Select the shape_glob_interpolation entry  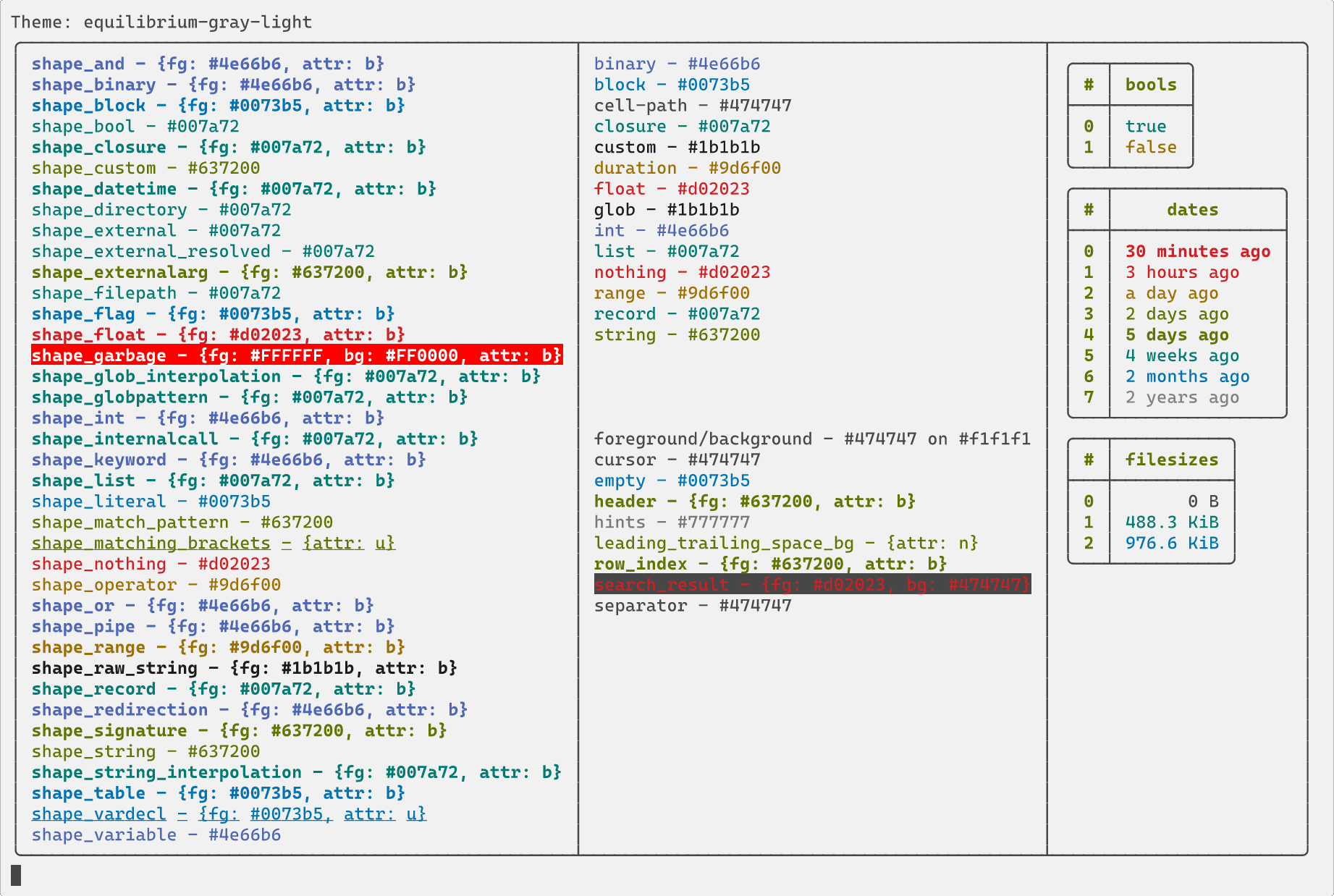(286, 376)
